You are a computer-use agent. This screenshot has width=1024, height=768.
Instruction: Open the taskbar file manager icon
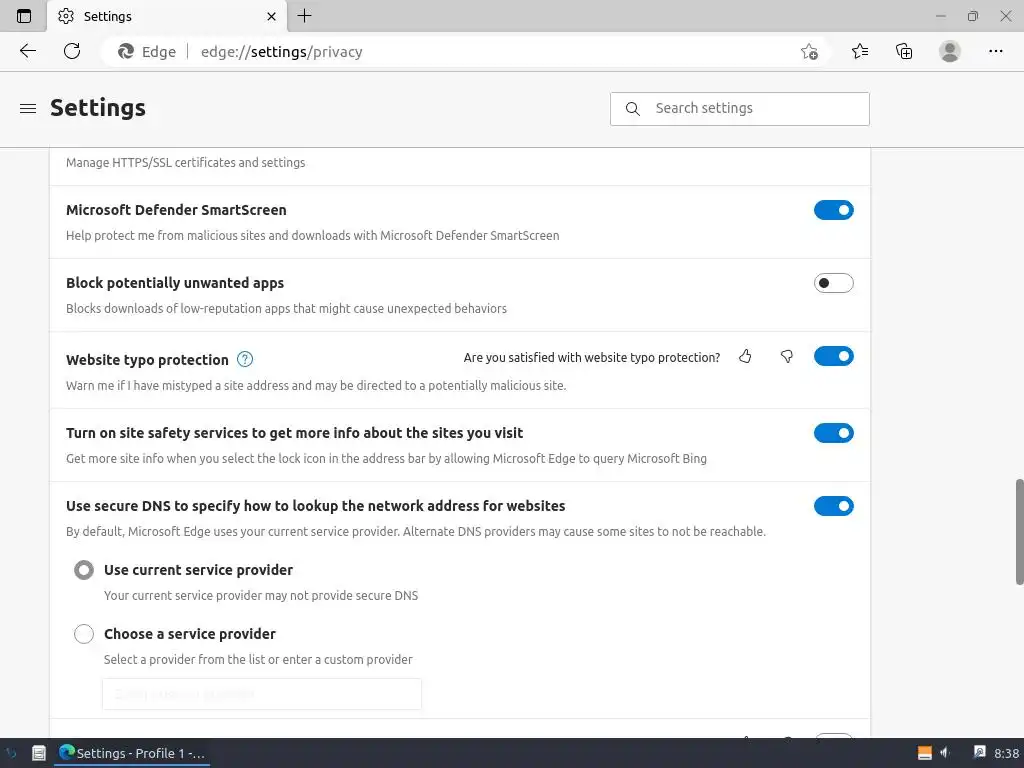[x=39, y=753]
